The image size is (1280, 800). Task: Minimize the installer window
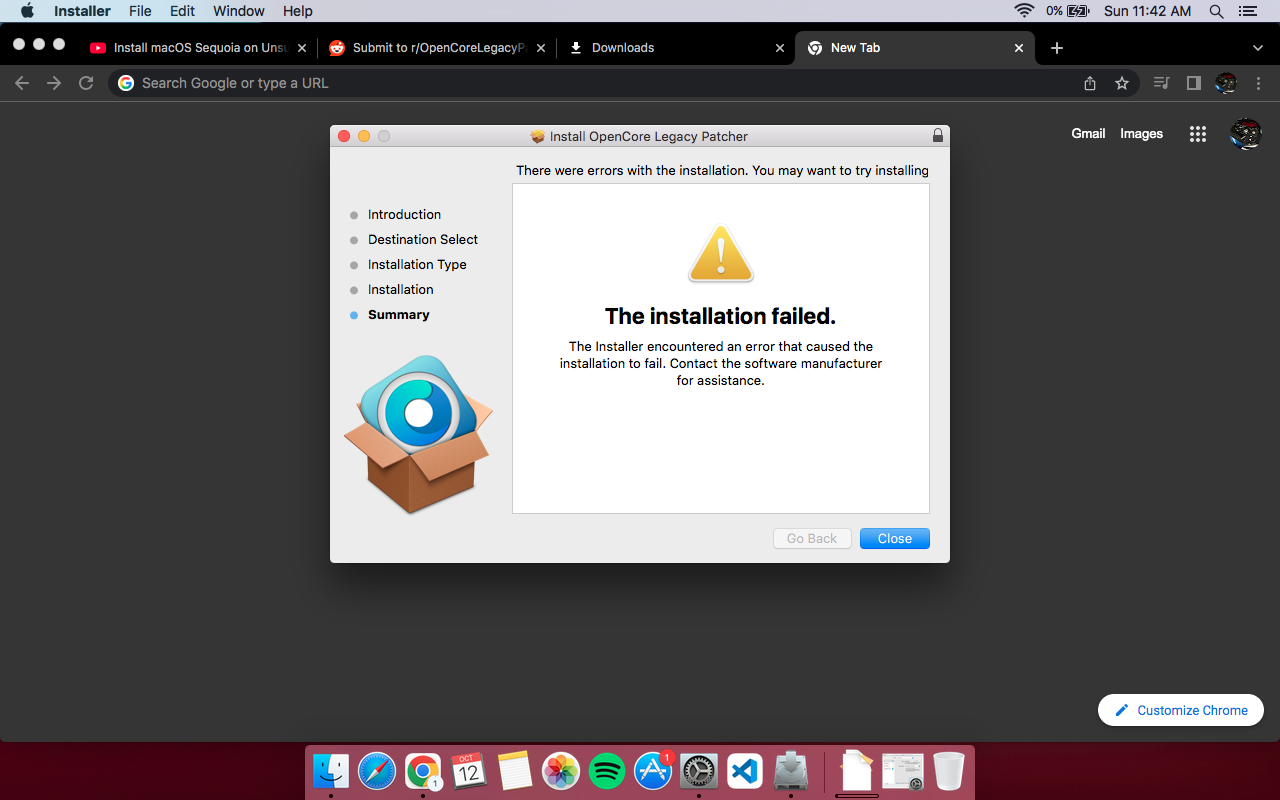coord(364,136)
